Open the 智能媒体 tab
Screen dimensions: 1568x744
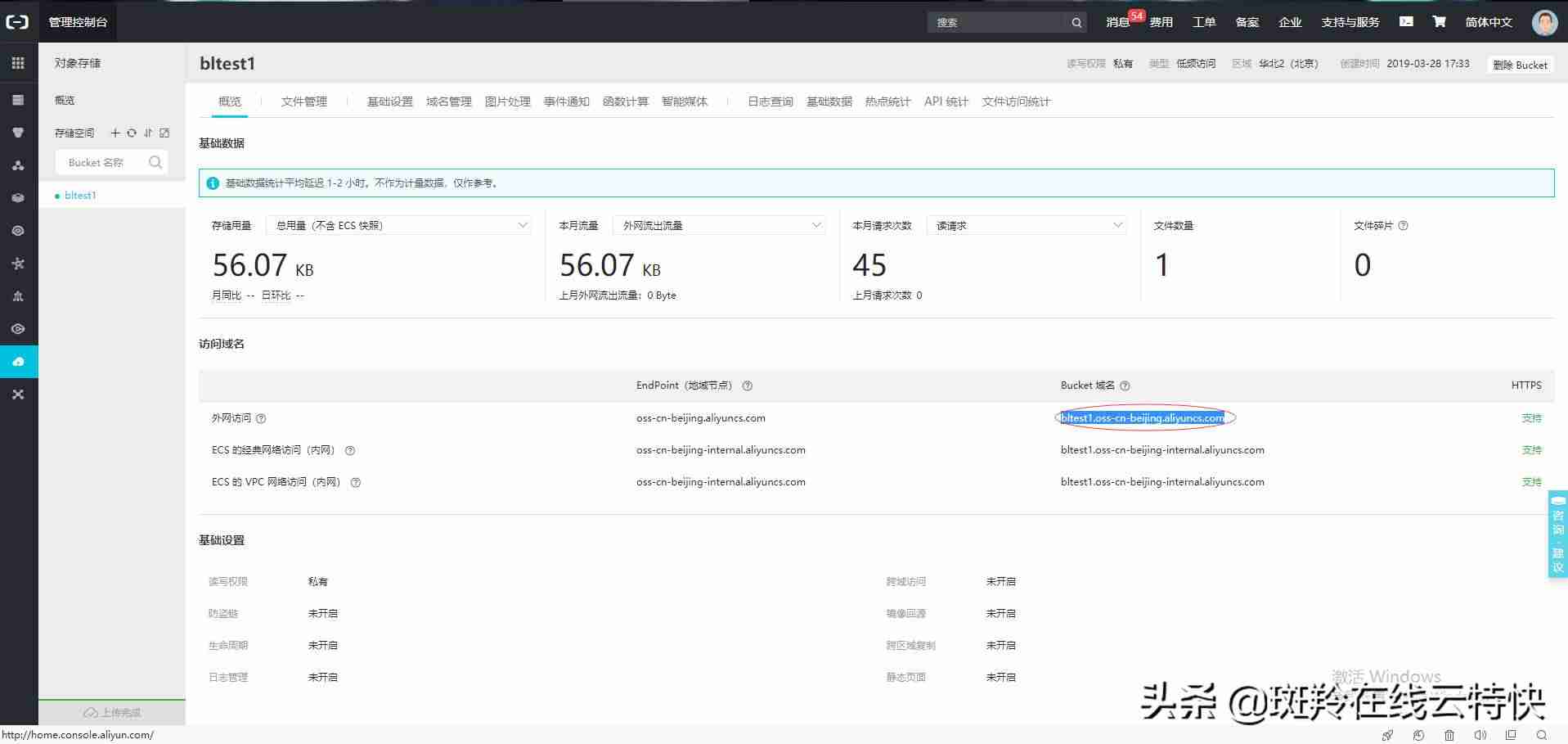(685, 101)
